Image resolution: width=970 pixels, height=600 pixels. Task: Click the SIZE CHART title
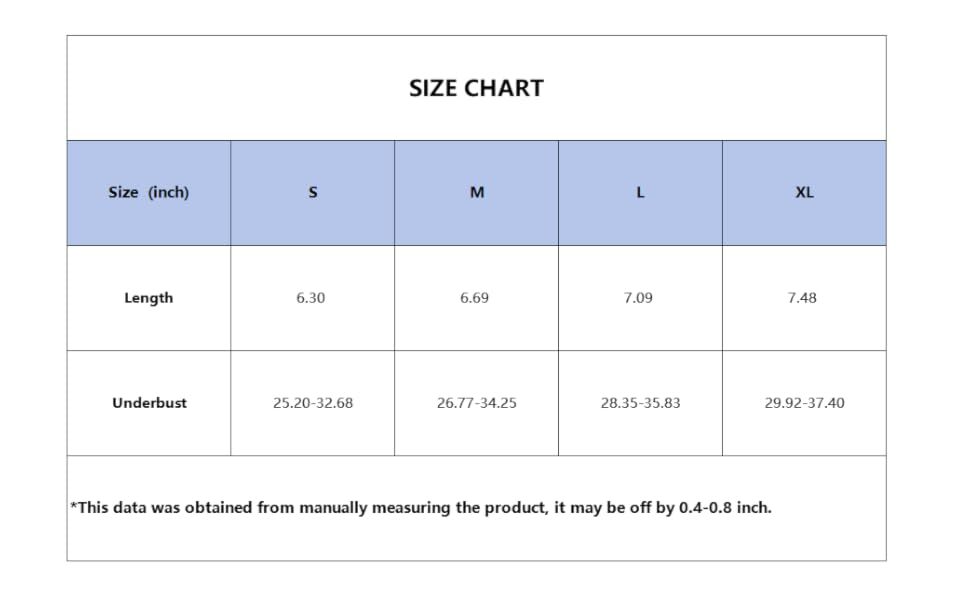(476, 88)
